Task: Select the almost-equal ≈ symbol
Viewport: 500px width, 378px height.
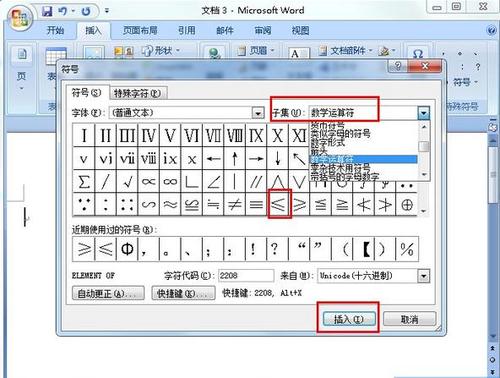Action: tap(170, 204)
